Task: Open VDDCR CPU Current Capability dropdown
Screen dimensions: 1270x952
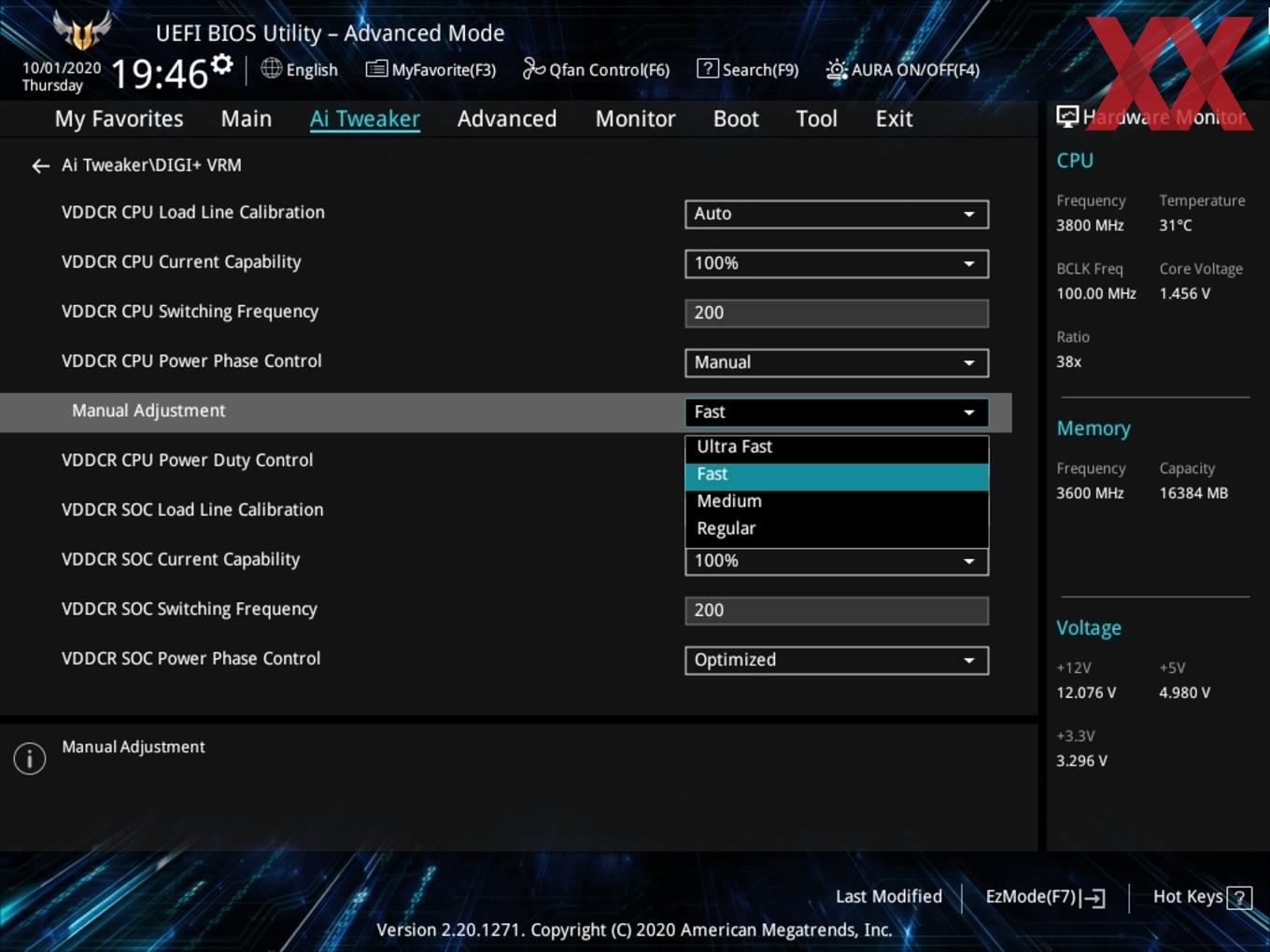Action: tap(837, 263)
